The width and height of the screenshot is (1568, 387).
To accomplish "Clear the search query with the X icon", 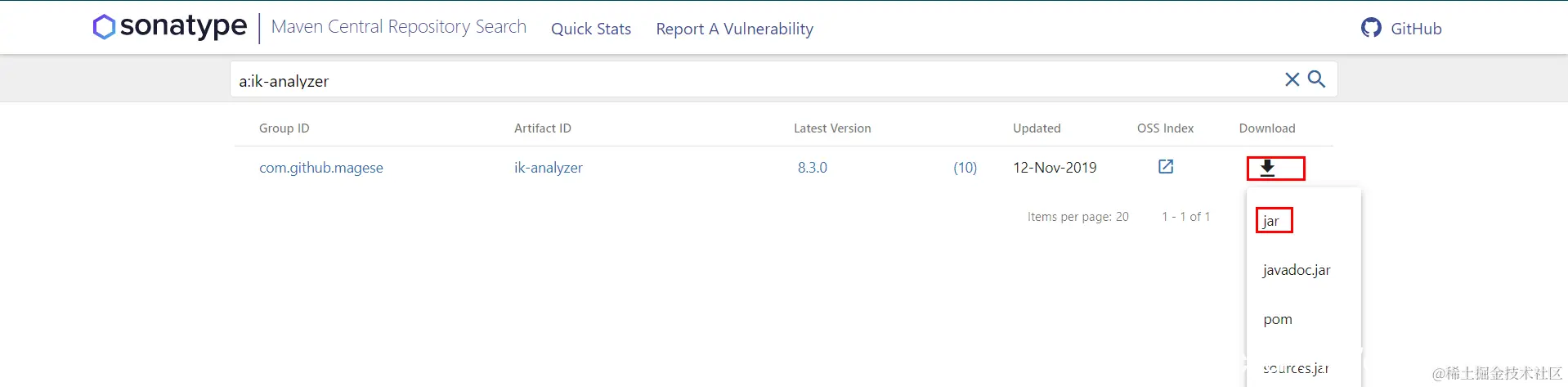I will (x=1292, y=79).
